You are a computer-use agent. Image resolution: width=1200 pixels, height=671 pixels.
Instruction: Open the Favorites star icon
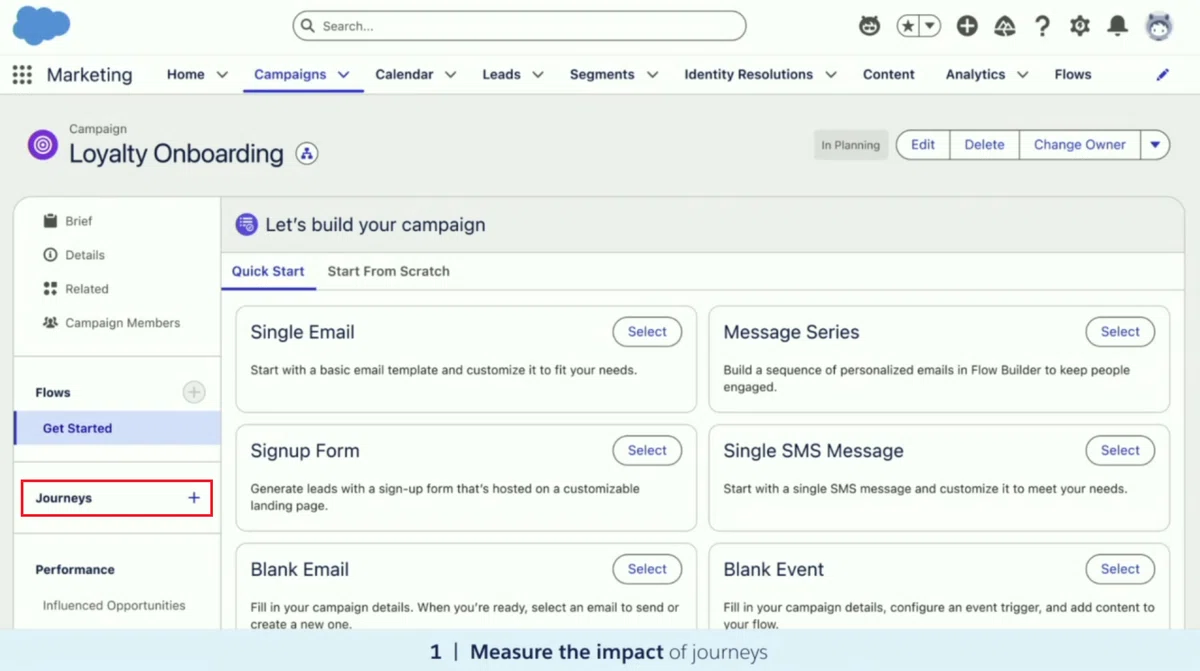(x=908, y=27)
